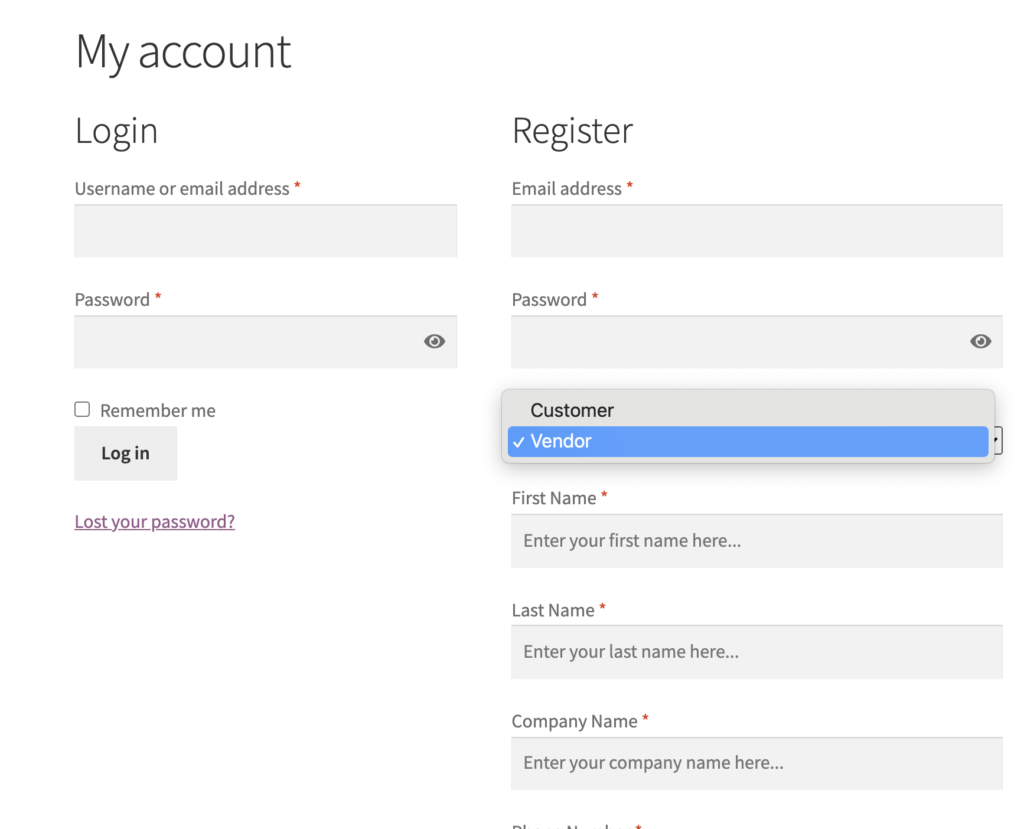Show login password via eye icon
Screen dimensions: 1024x829
coord(434,341)
